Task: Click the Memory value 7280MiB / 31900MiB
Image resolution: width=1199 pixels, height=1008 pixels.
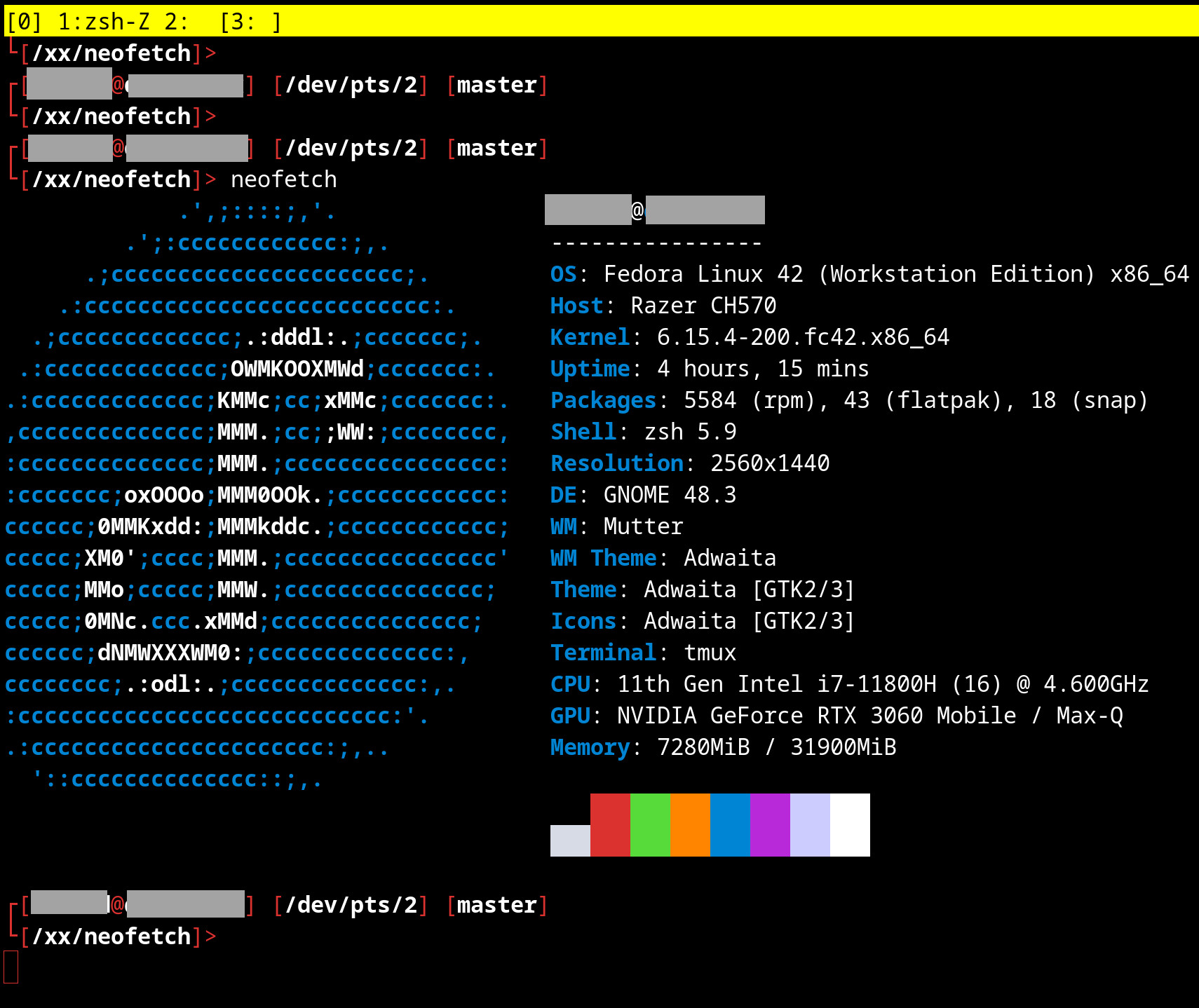Action: click(x=776, y=747)
